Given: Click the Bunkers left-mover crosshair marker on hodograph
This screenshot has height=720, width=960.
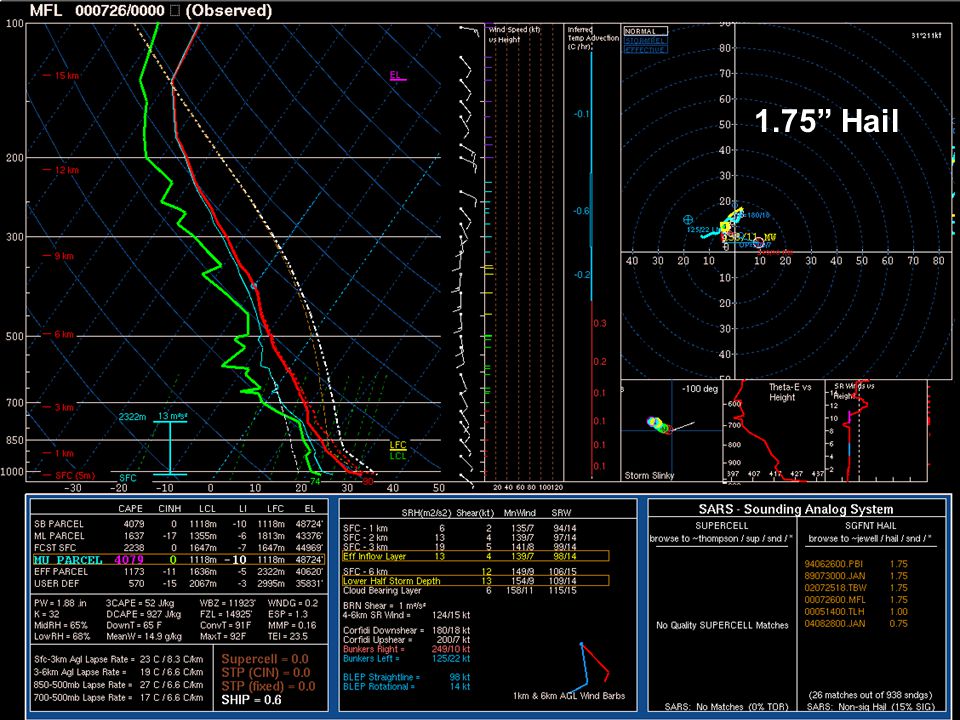Looking at the screenshot, I should tap(688, 219).
